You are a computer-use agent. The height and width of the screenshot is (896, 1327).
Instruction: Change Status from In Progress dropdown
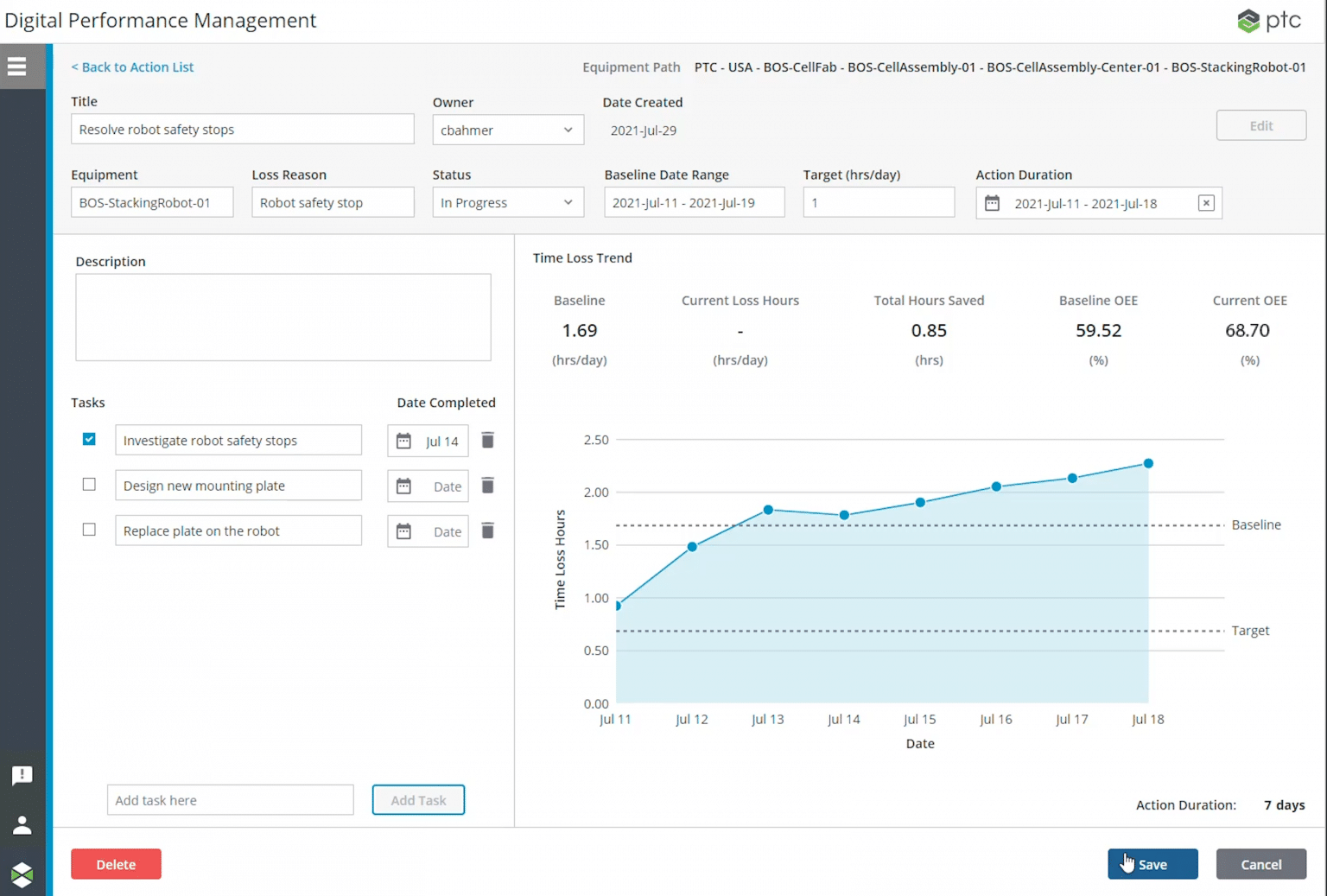pos(507,202)
